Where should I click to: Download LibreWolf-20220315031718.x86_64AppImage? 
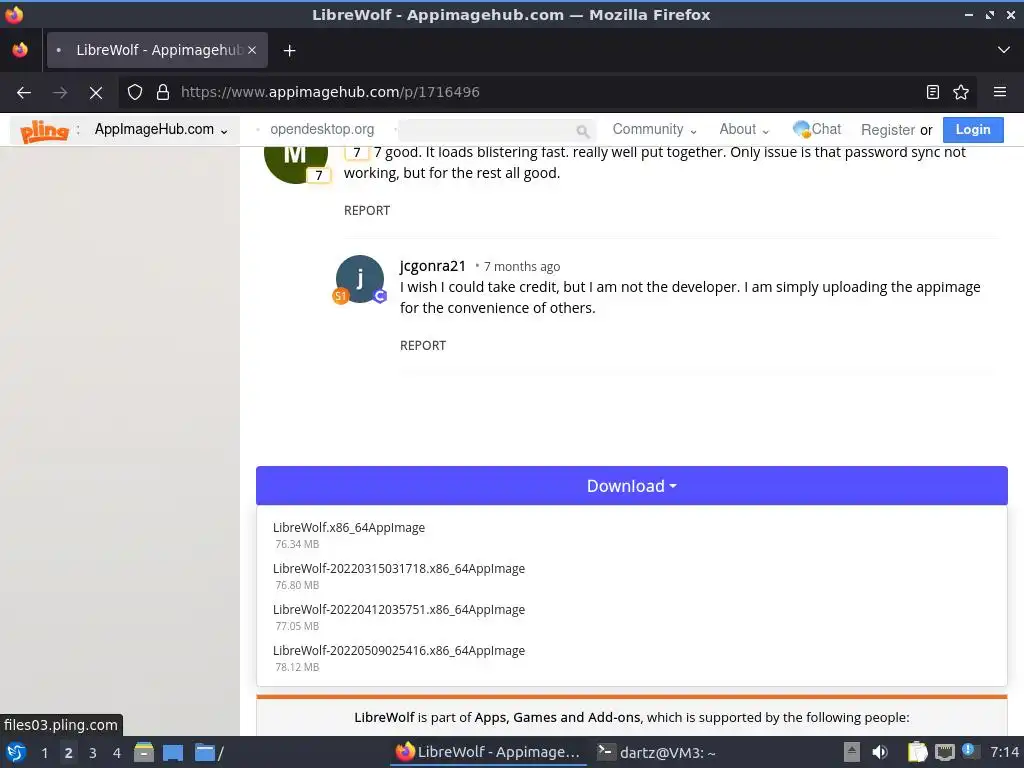(x=399, y=569)
